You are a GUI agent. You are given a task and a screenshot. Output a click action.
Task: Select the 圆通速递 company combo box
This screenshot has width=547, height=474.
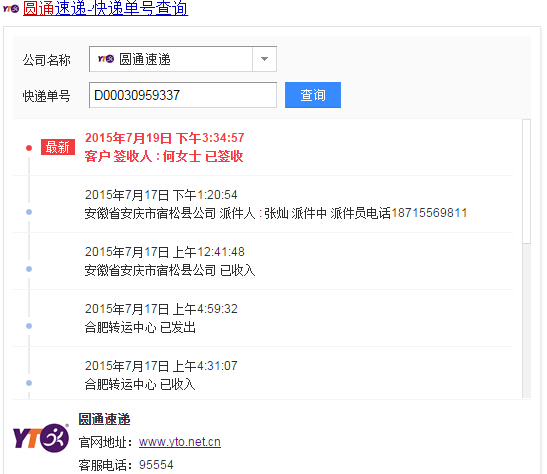pyautogui.click(x=183, y=59)
